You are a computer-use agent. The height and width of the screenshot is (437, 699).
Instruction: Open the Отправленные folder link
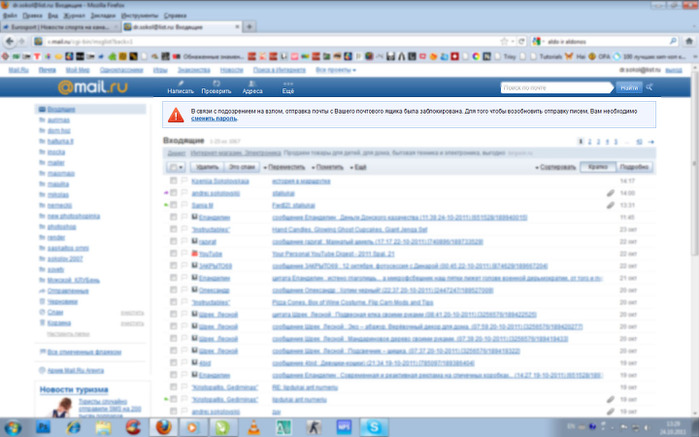pyautogui.click(x=68, y=291)
